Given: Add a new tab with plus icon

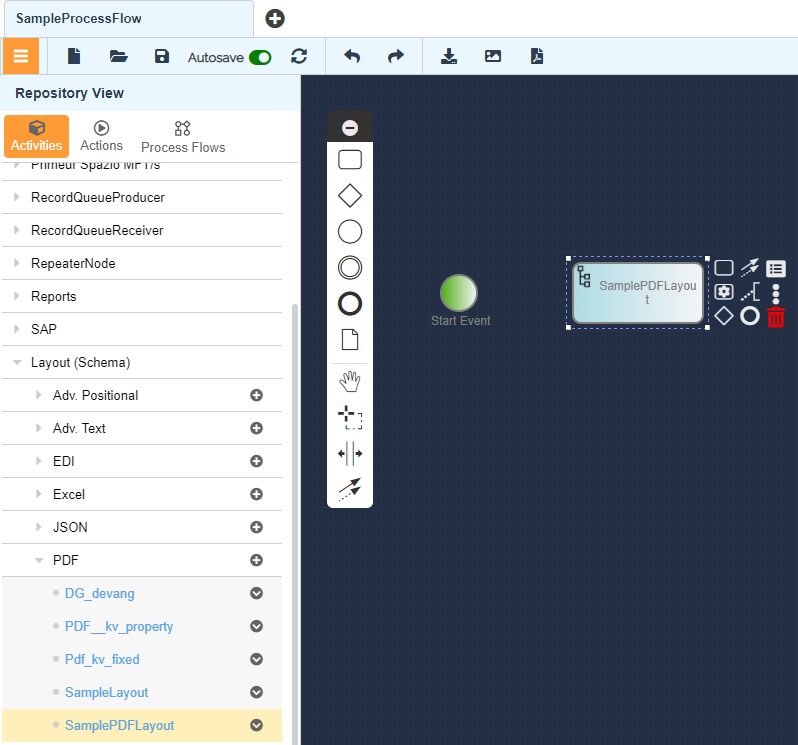Looking at the screenshot, I should tap(275, 19).
